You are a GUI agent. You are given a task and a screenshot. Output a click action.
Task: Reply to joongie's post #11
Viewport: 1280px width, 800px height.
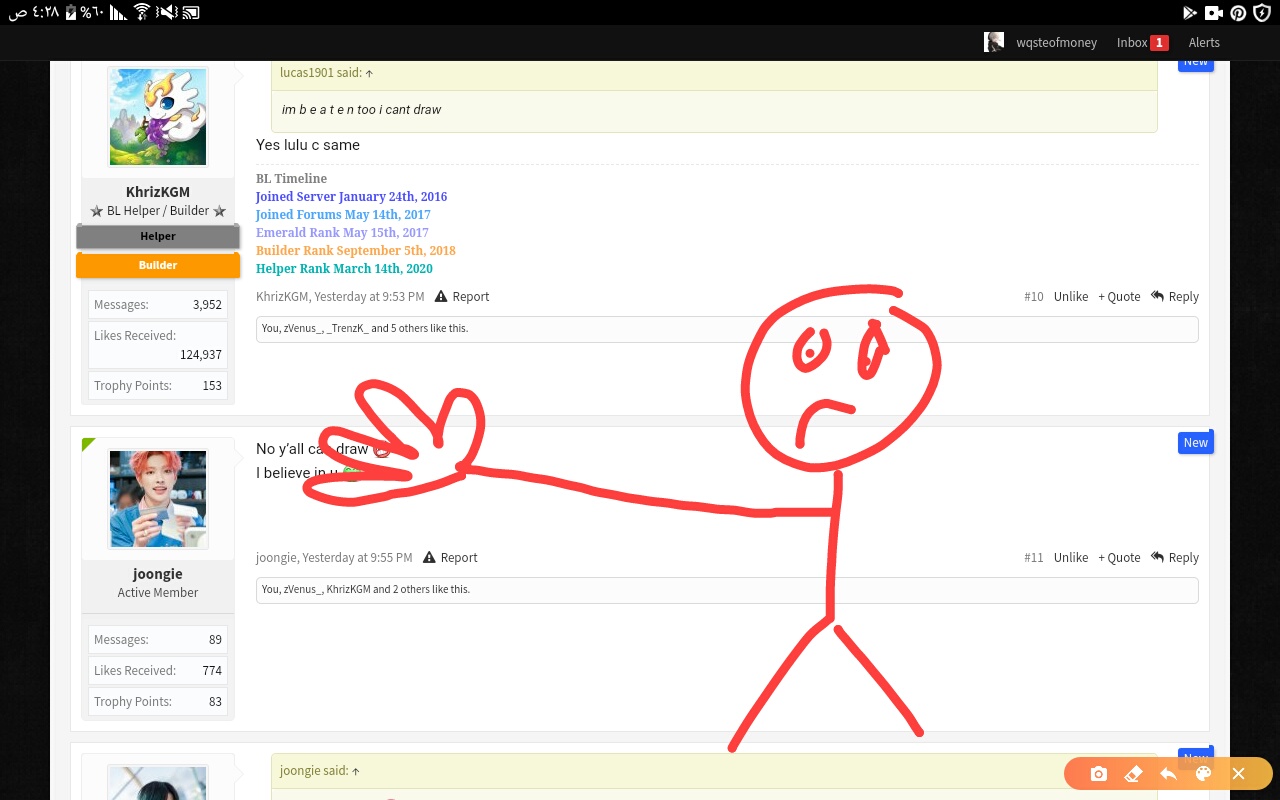pyautogui.click(x=1174, y=558)
